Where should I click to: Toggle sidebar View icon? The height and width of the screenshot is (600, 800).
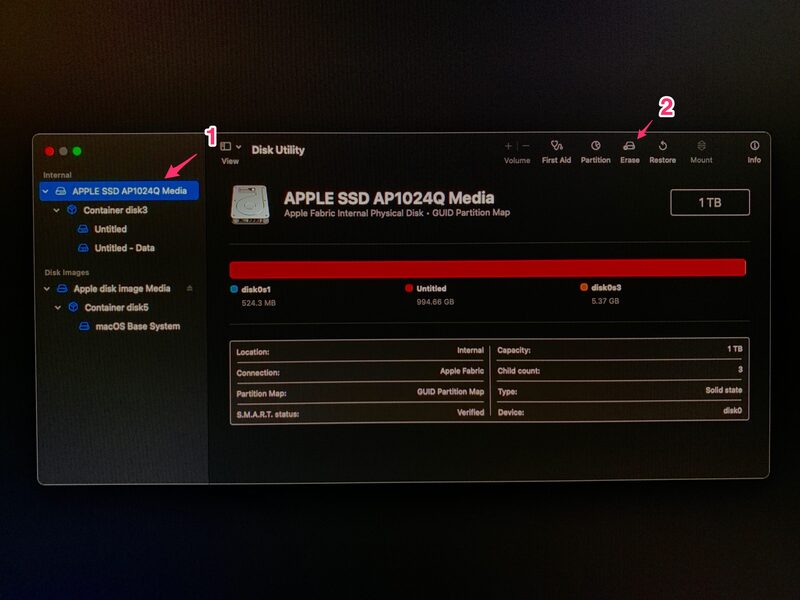[226, 146]
